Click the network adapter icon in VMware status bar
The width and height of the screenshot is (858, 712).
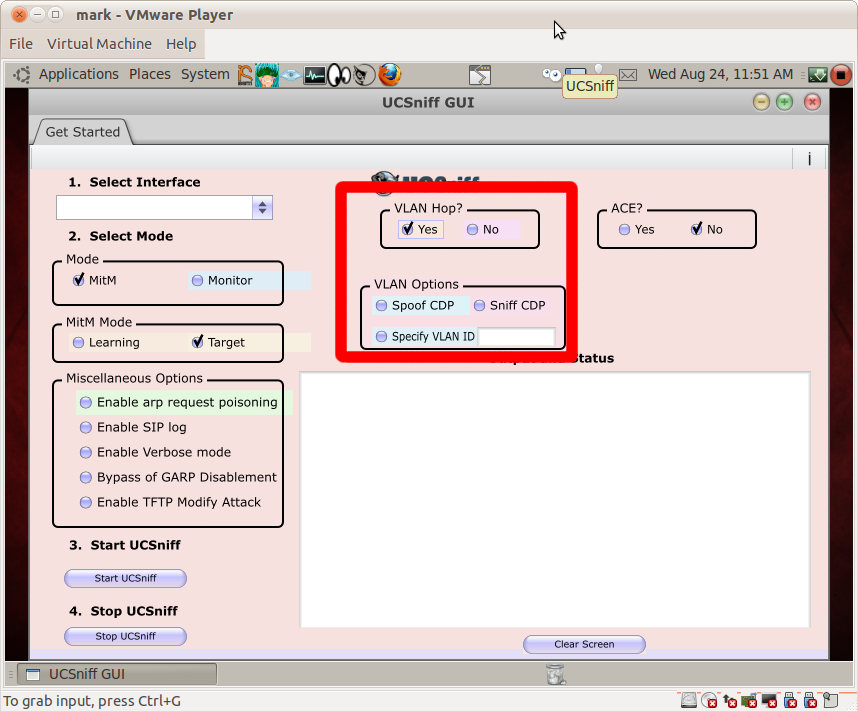coord(748,701)
